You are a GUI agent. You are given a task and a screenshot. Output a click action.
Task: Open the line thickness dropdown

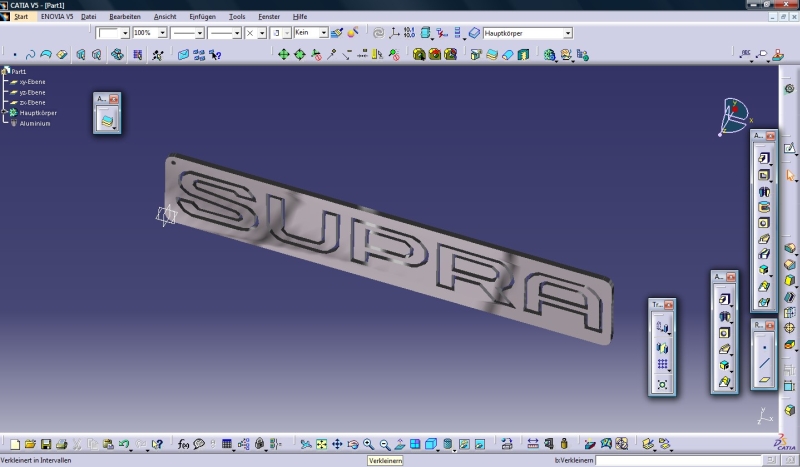199,33
